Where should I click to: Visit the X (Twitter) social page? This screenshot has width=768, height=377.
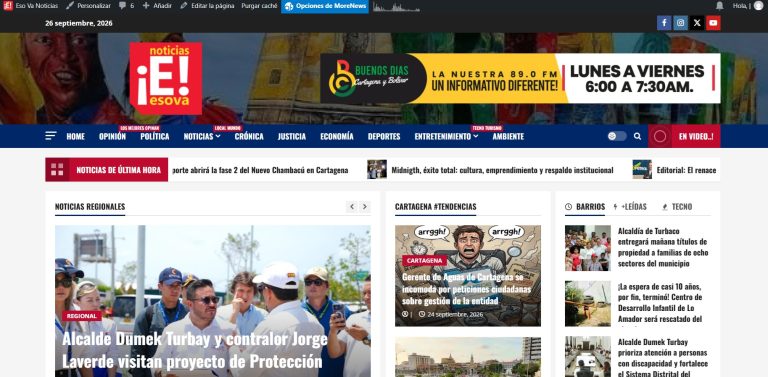tap(697, 23)
